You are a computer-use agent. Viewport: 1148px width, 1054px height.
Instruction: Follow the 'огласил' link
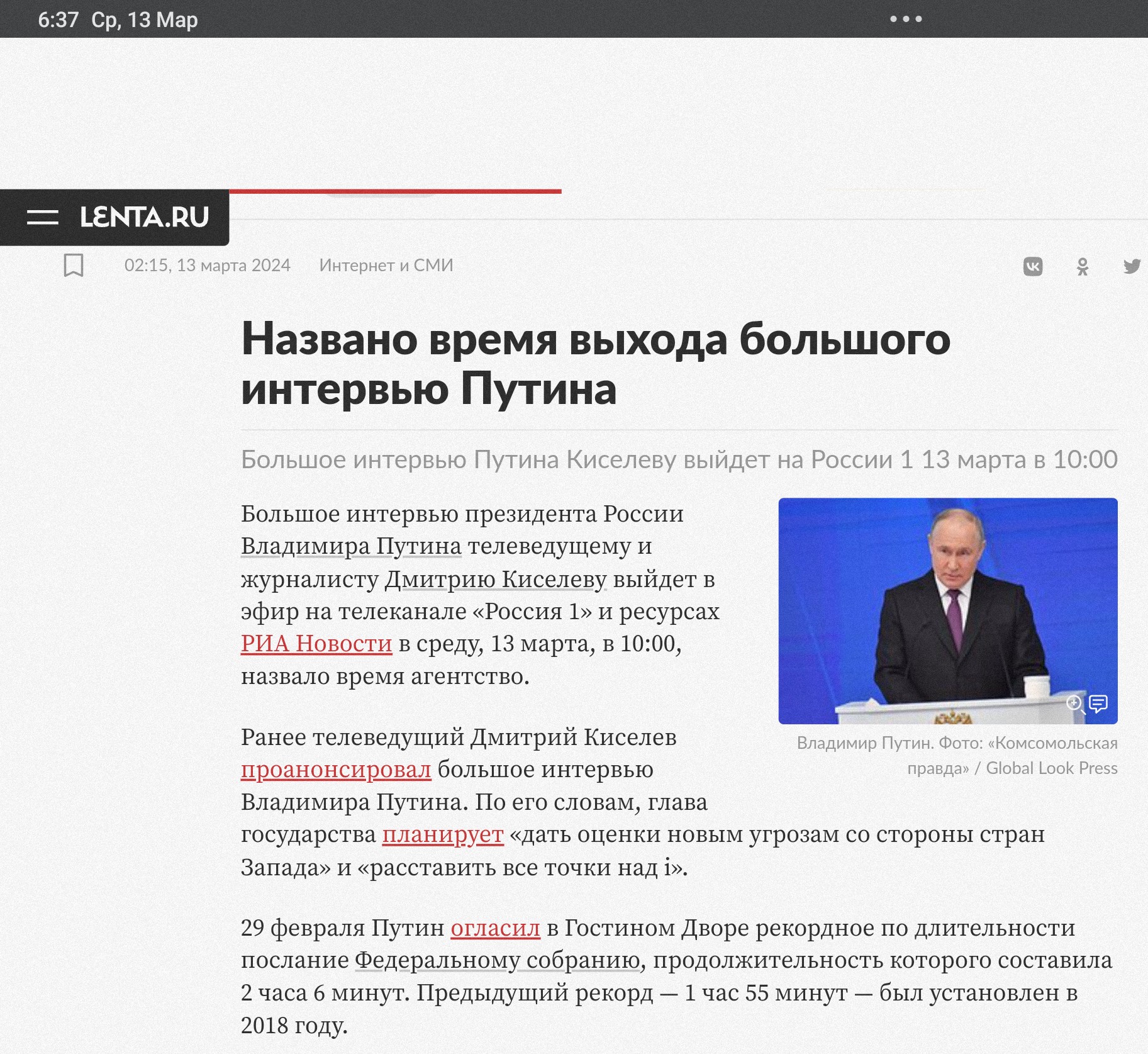coord(495,928)
